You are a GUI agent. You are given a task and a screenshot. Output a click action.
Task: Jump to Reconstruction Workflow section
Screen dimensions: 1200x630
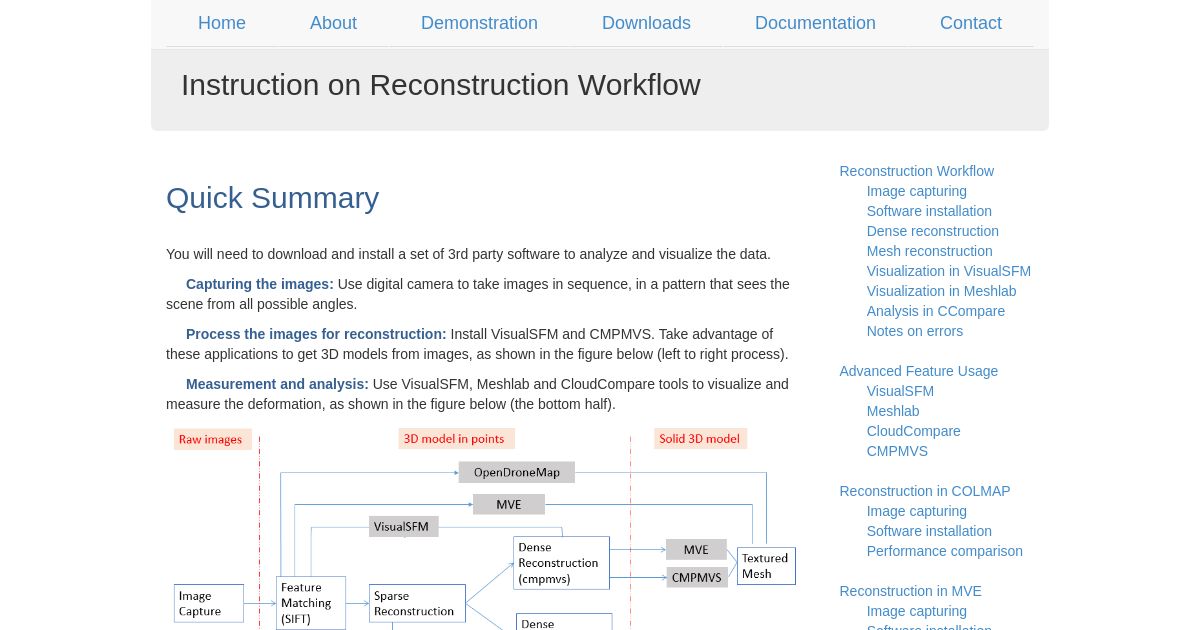pos(917,171)
